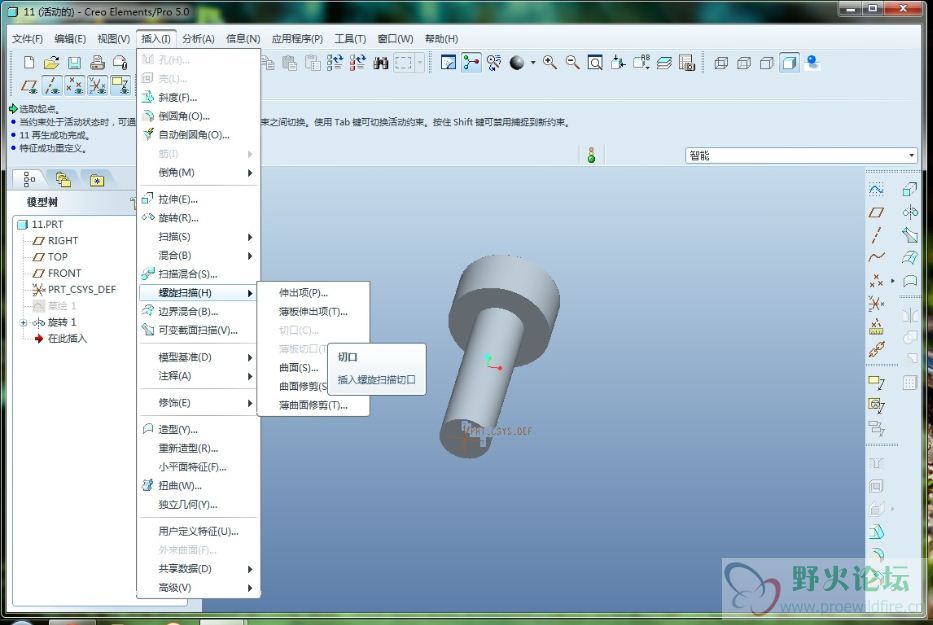The image size is (933, 625).
Task: Click the Zoom Out magnifier icon
Action: point(572,62)
